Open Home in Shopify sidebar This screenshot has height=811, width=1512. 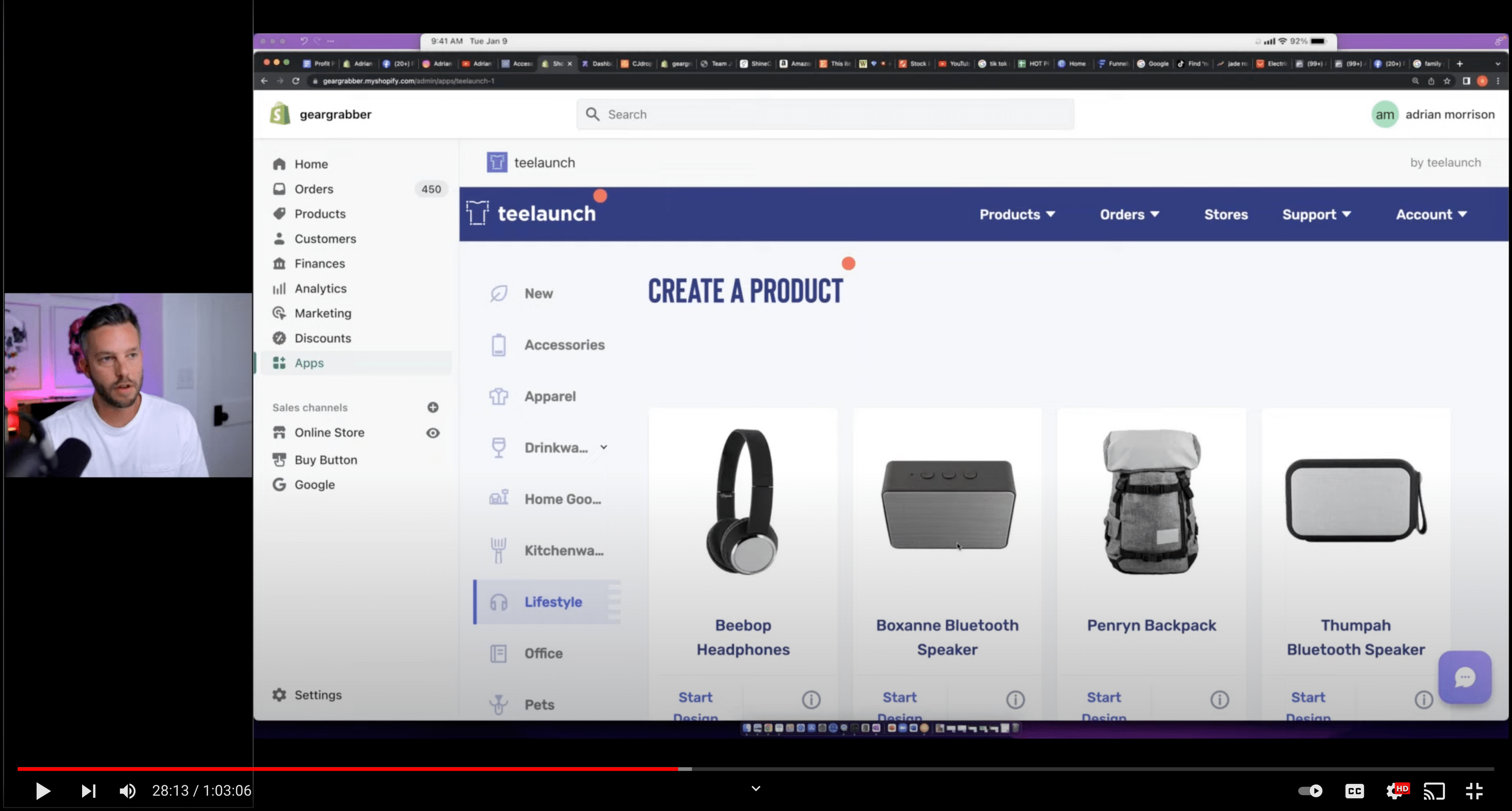click(310, 164)
